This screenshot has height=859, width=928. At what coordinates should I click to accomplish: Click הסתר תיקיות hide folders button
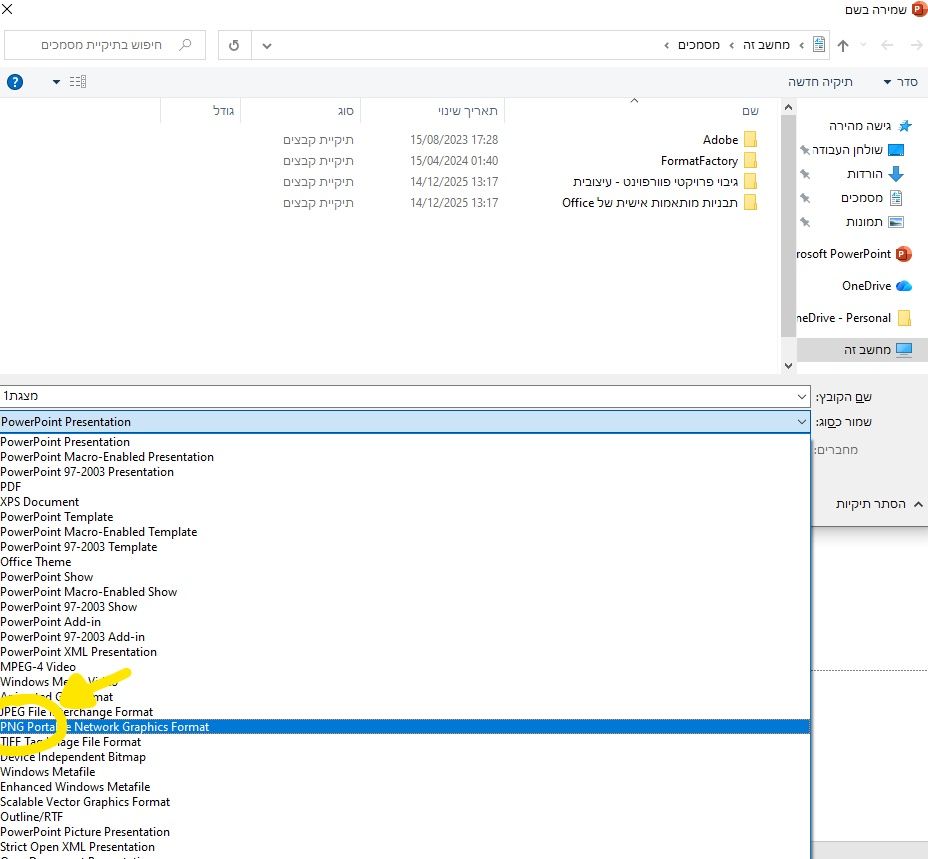pyautogui.click(x=870, y=504)
